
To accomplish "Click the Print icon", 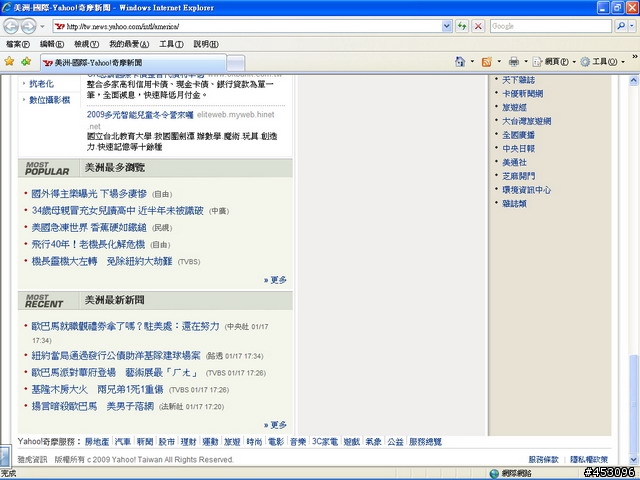I will pos(513,62).
